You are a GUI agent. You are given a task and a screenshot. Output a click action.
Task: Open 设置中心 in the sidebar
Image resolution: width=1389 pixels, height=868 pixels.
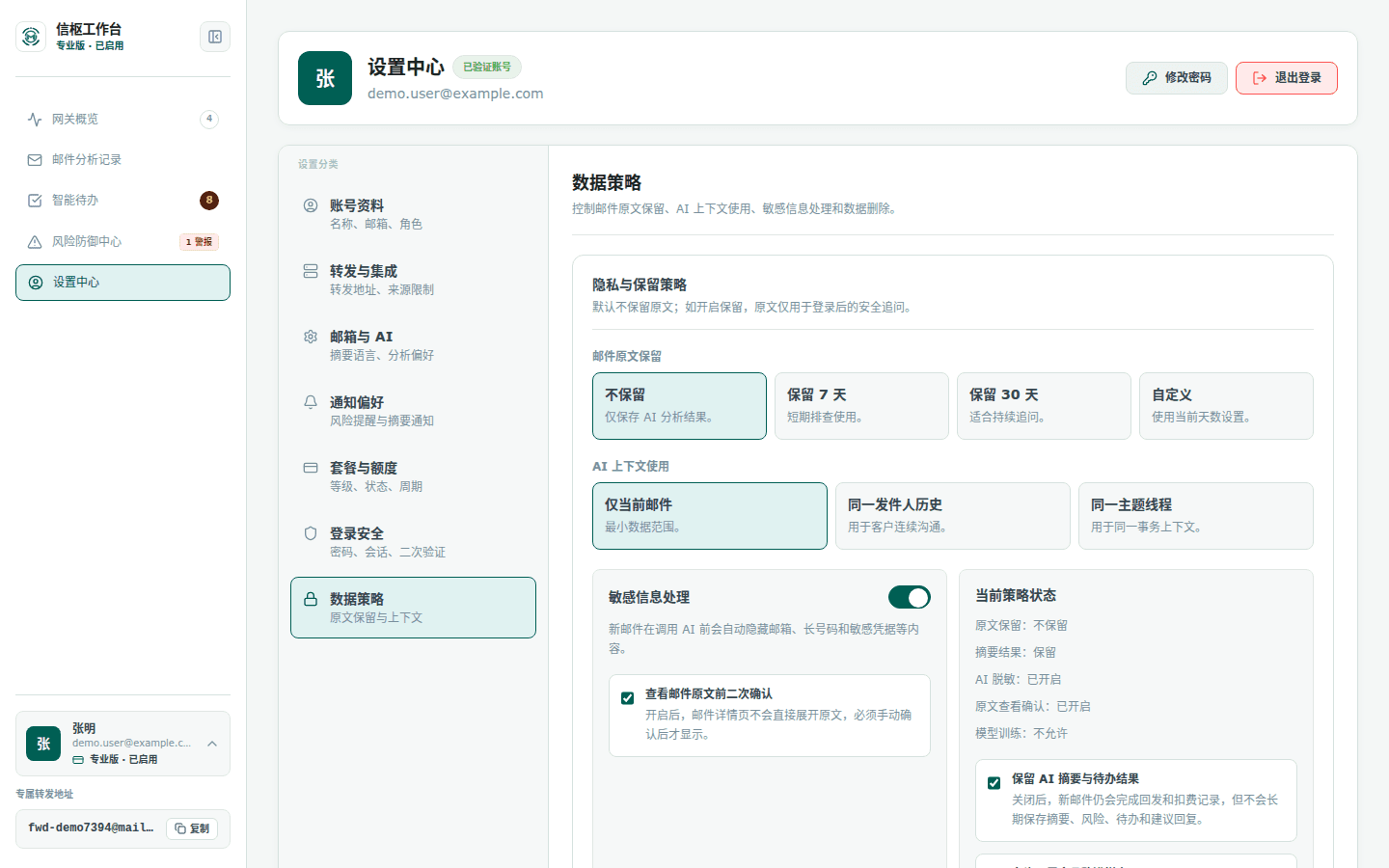coord(123,283)
